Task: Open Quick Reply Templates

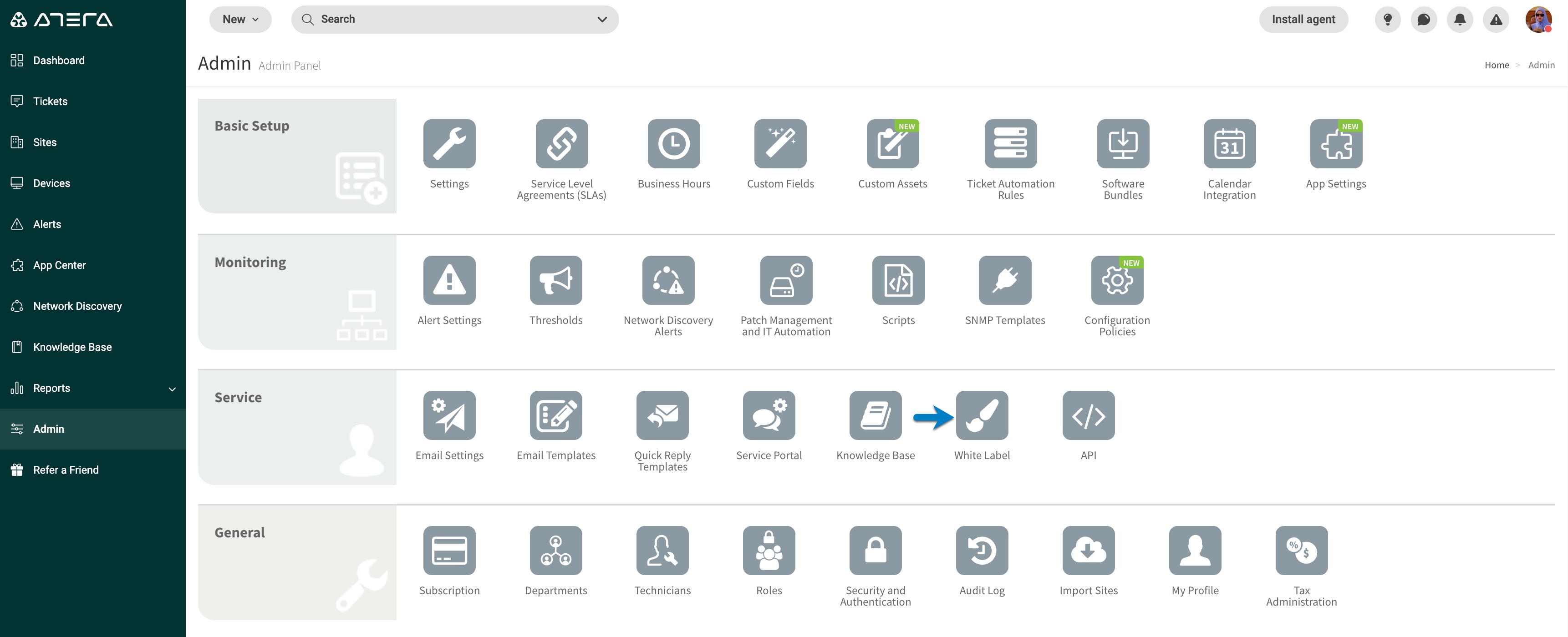Action: 662,415
